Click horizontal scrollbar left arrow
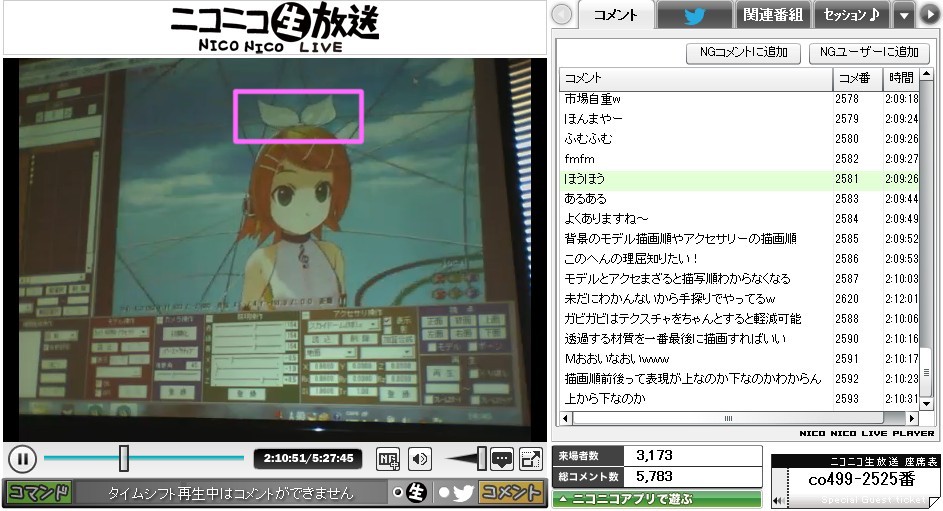The height and width of the screenshot is (511, 943). coord(565,418)
